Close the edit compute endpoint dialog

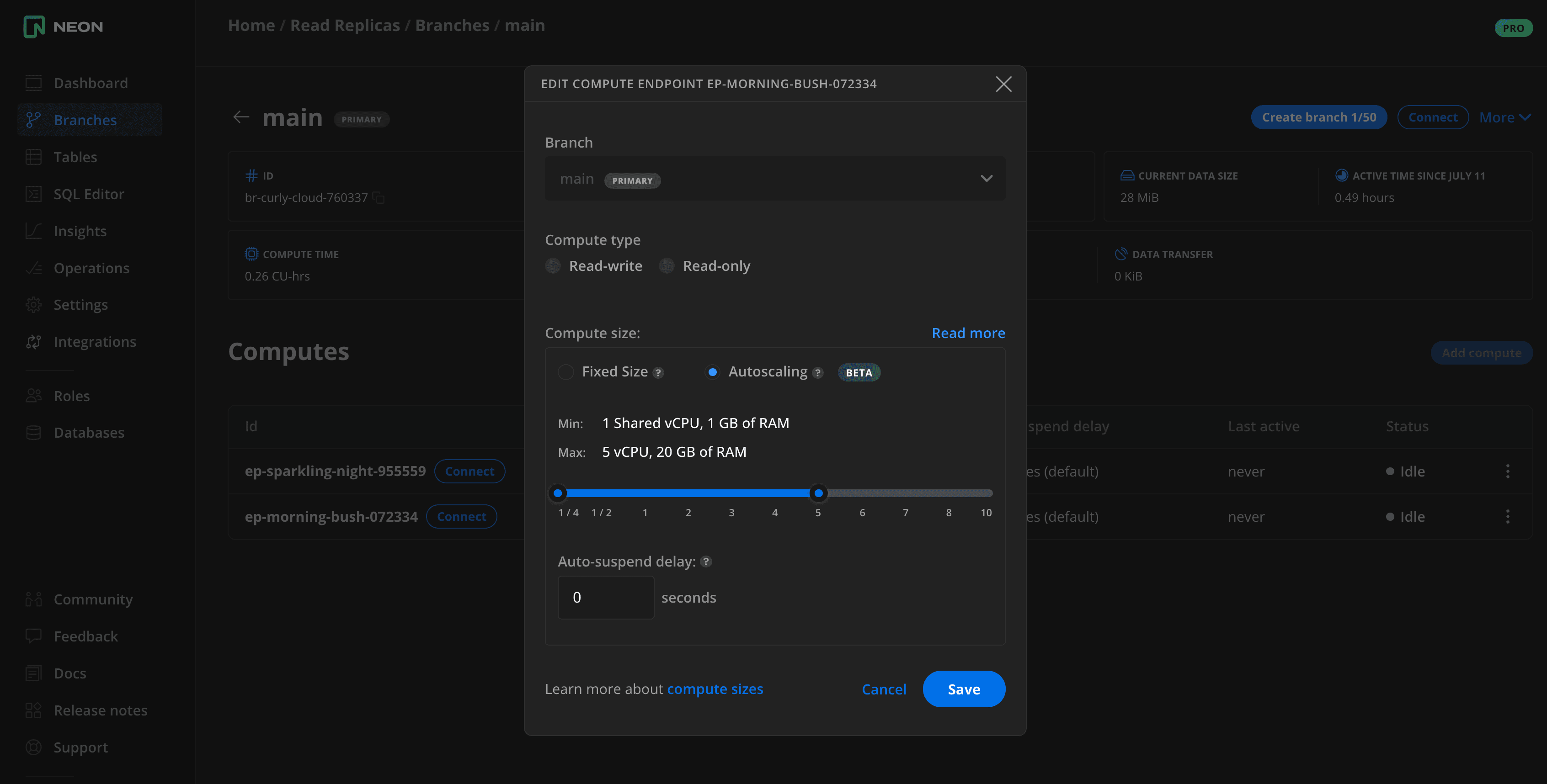click(1003, 84)
